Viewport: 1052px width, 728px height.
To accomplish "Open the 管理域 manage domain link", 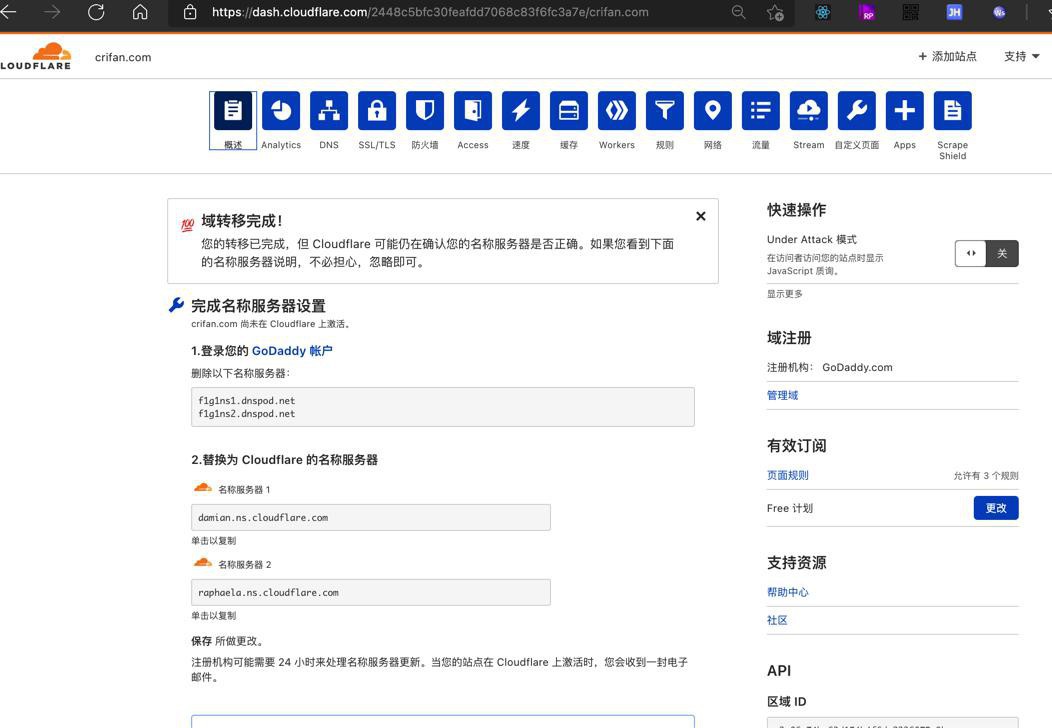I will (x=782, y=395).
